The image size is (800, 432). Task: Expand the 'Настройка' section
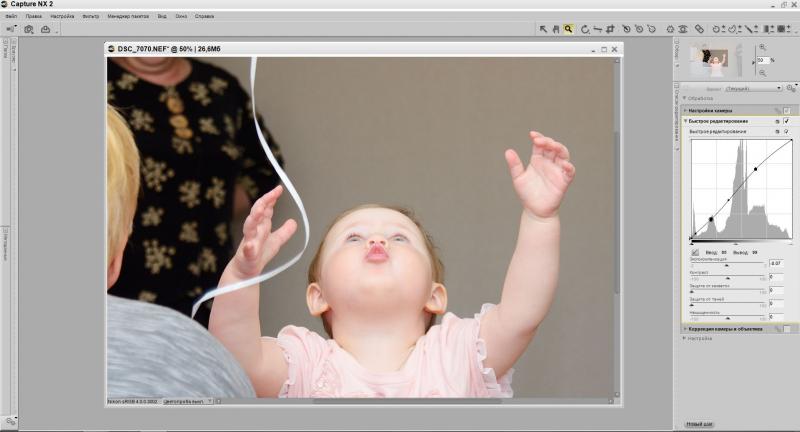[685, 338]
